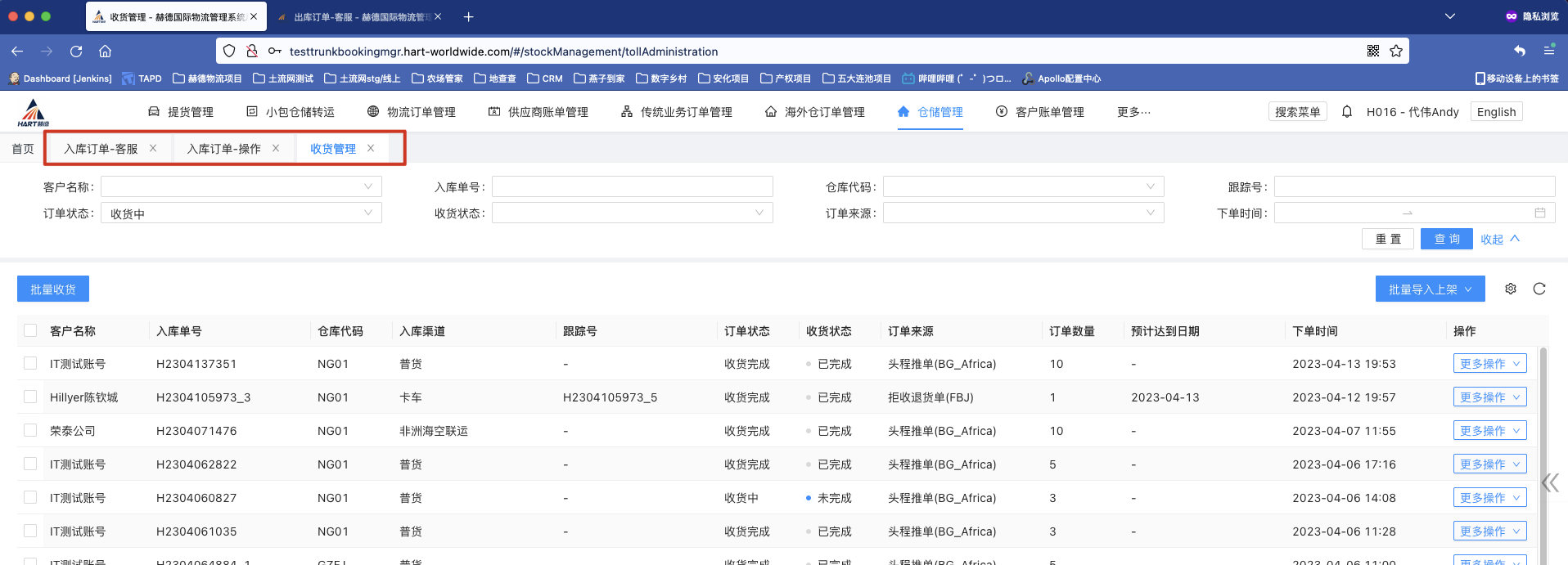The height and width of the screenshot is (565, 1568).
Task: Click the 查询 search button
Action: click(x=1447, y=239)
